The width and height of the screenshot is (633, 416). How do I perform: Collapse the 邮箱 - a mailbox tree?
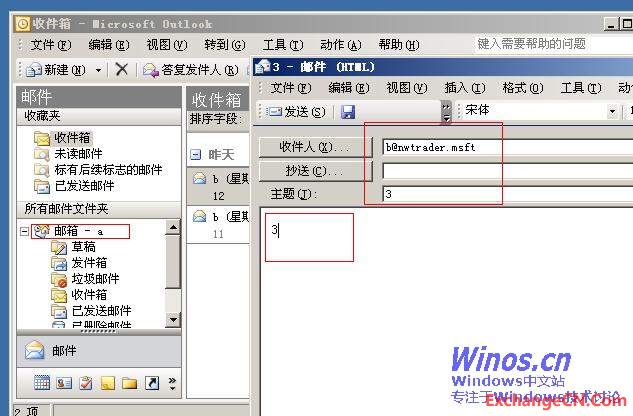[x=25, y=231]
